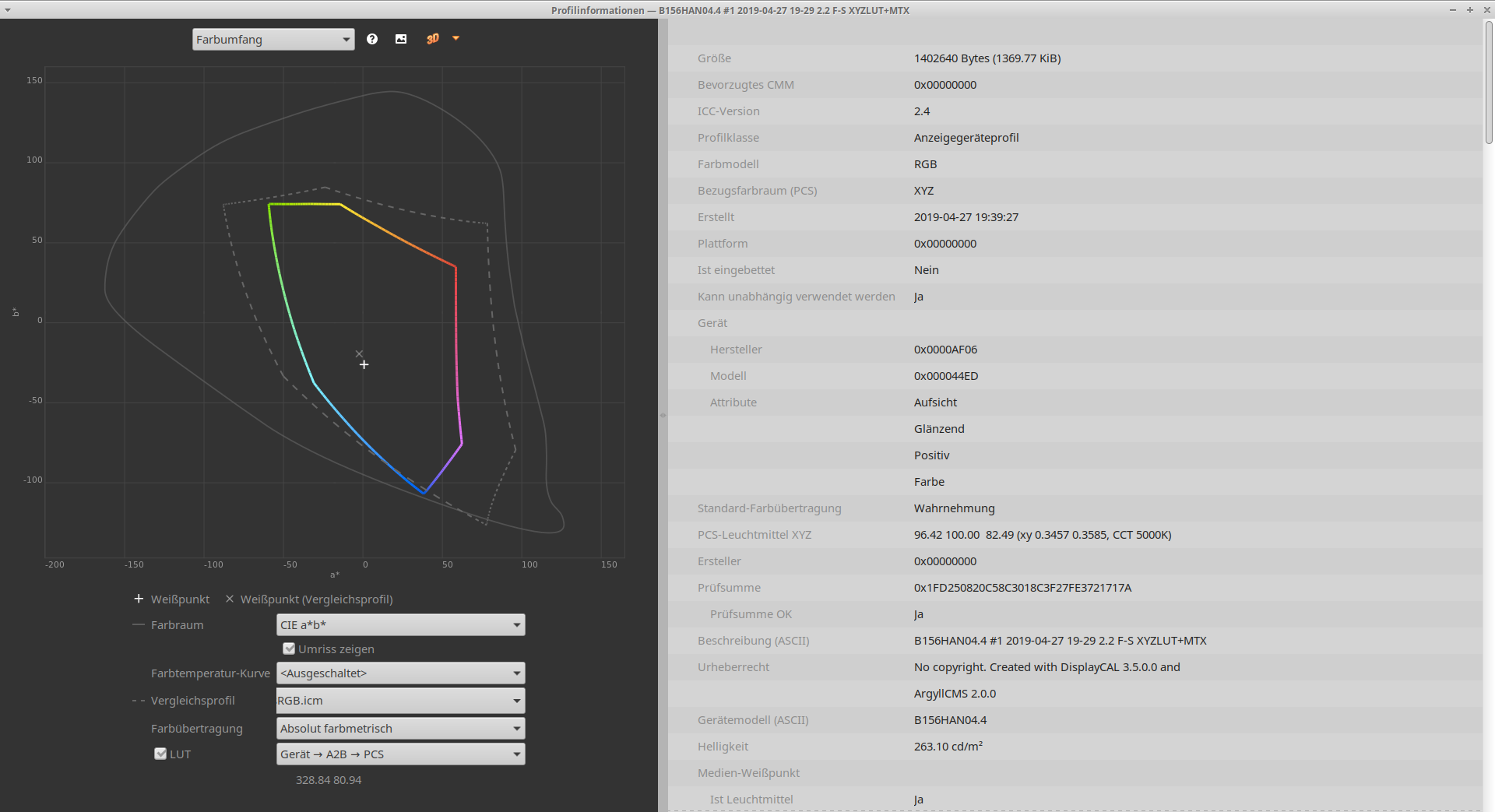Click the creation date 2019-04-27 19:39:27
Screen dimensions: 1495x812
pos(966,217)
